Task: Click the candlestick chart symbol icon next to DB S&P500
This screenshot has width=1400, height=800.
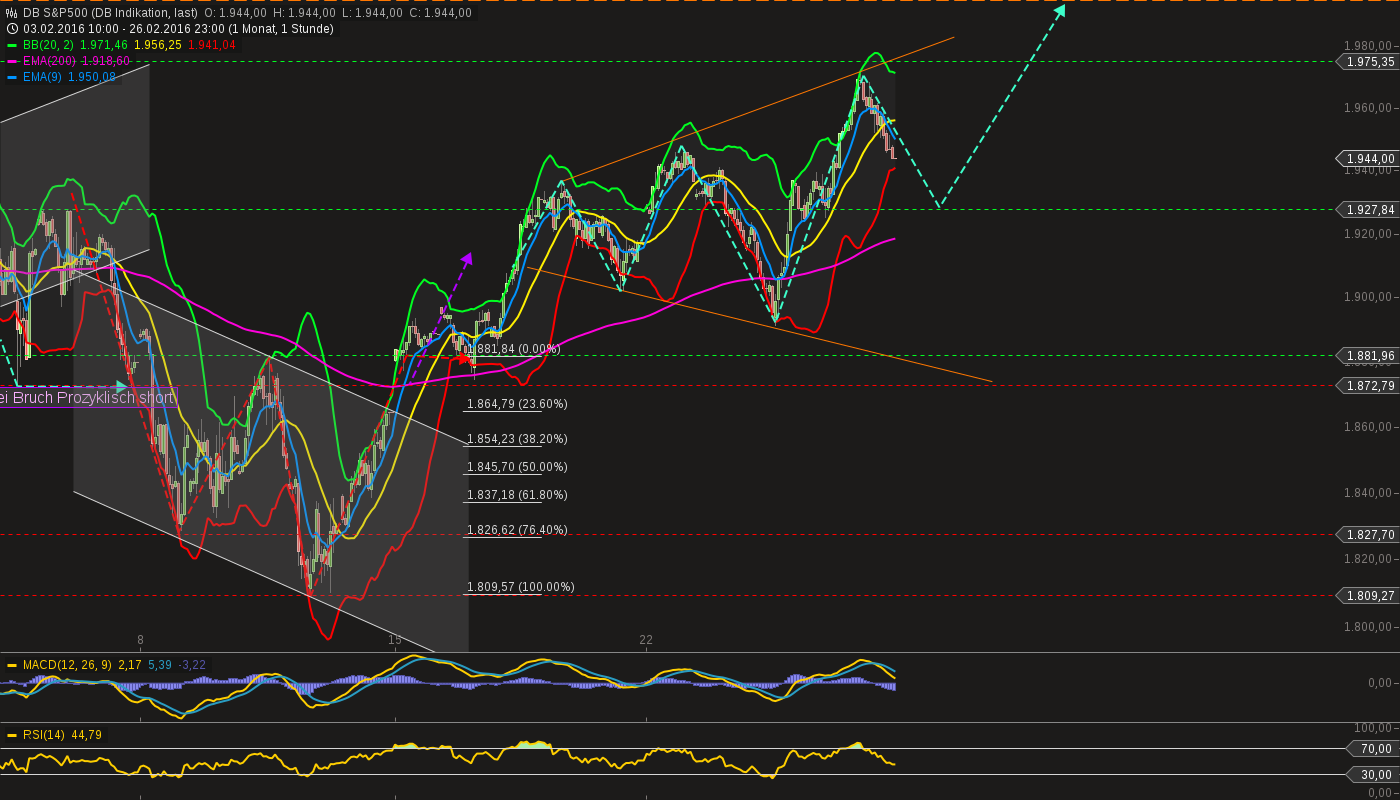Action: [x=12, y=13]
